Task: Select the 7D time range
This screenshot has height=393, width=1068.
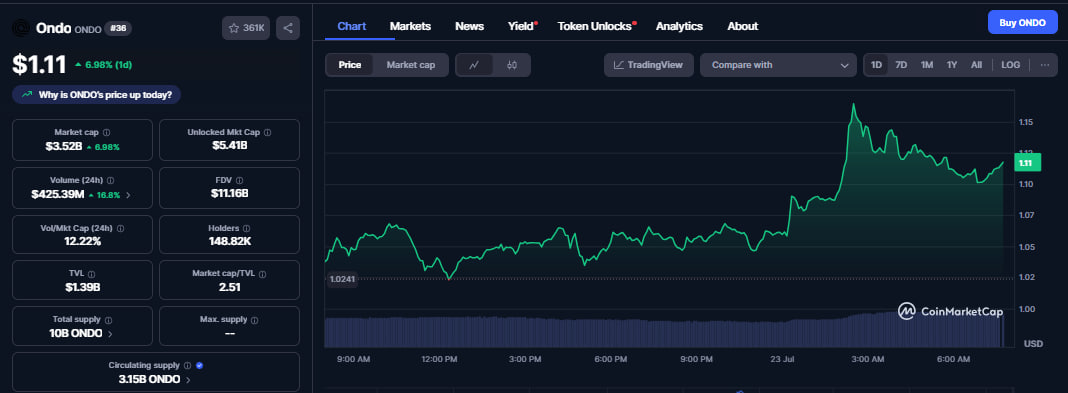Action: tap(901, 65)
